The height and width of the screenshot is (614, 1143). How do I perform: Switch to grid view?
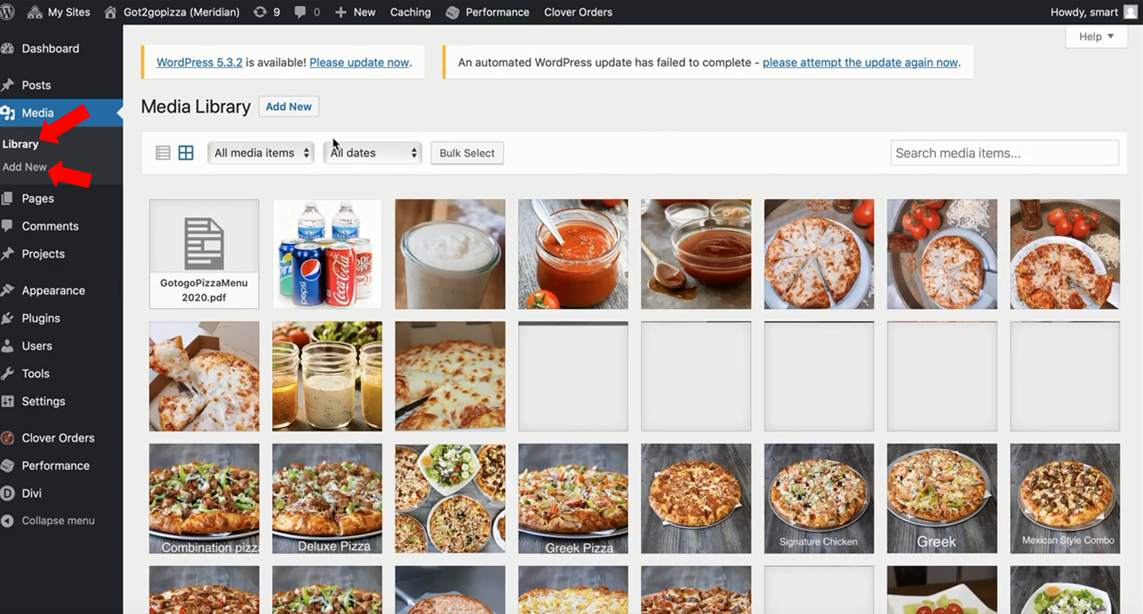pyautogui.click(x=186, y=152)
